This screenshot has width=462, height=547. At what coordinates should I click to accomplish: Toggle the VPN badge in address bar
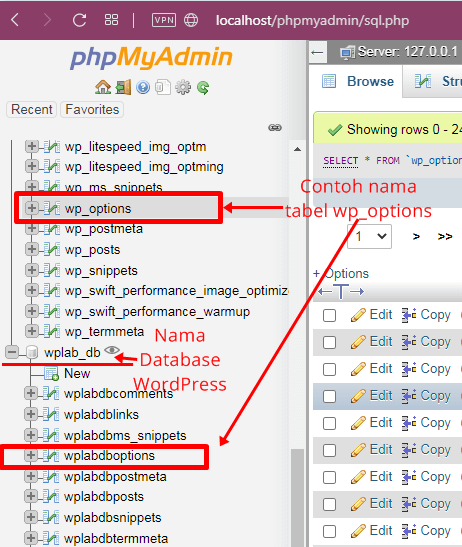tap(164, 20)
